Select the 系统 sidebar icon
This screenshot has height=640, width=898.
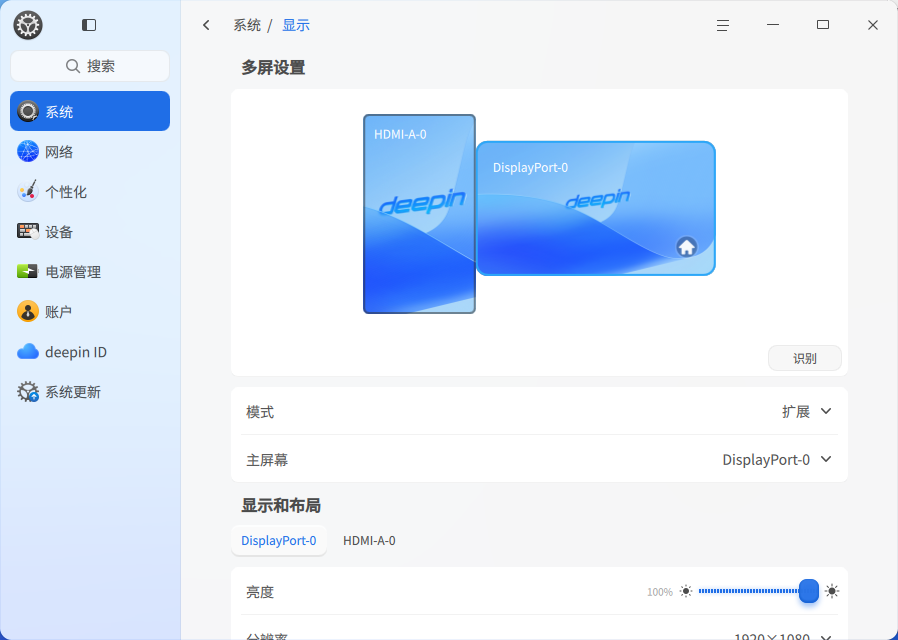coord(27,111)
